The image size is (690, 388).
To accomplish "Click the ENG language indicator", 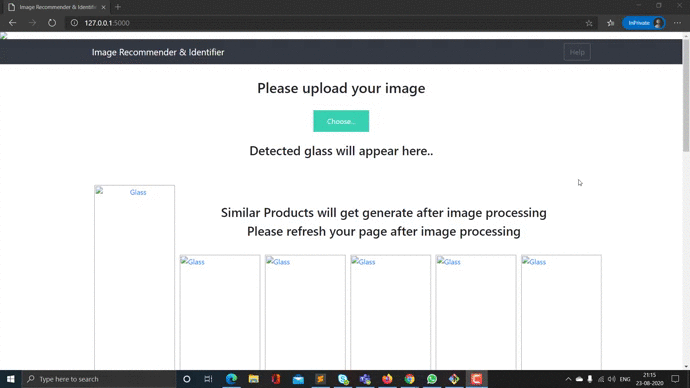I will 625,379.
